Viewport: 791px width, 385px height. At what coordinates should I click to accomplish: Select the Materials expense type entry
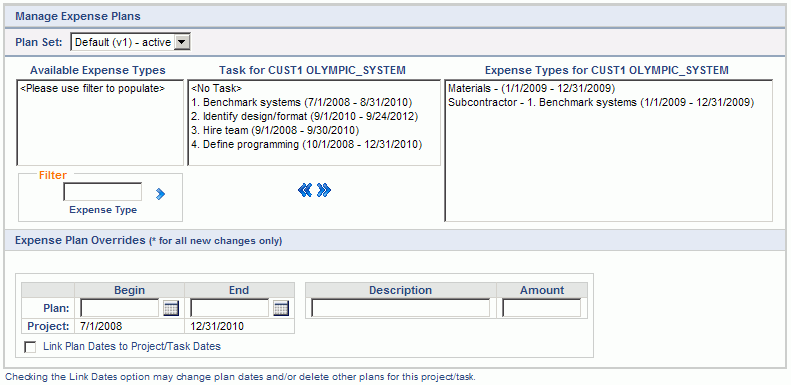click(x=531, y=88)
